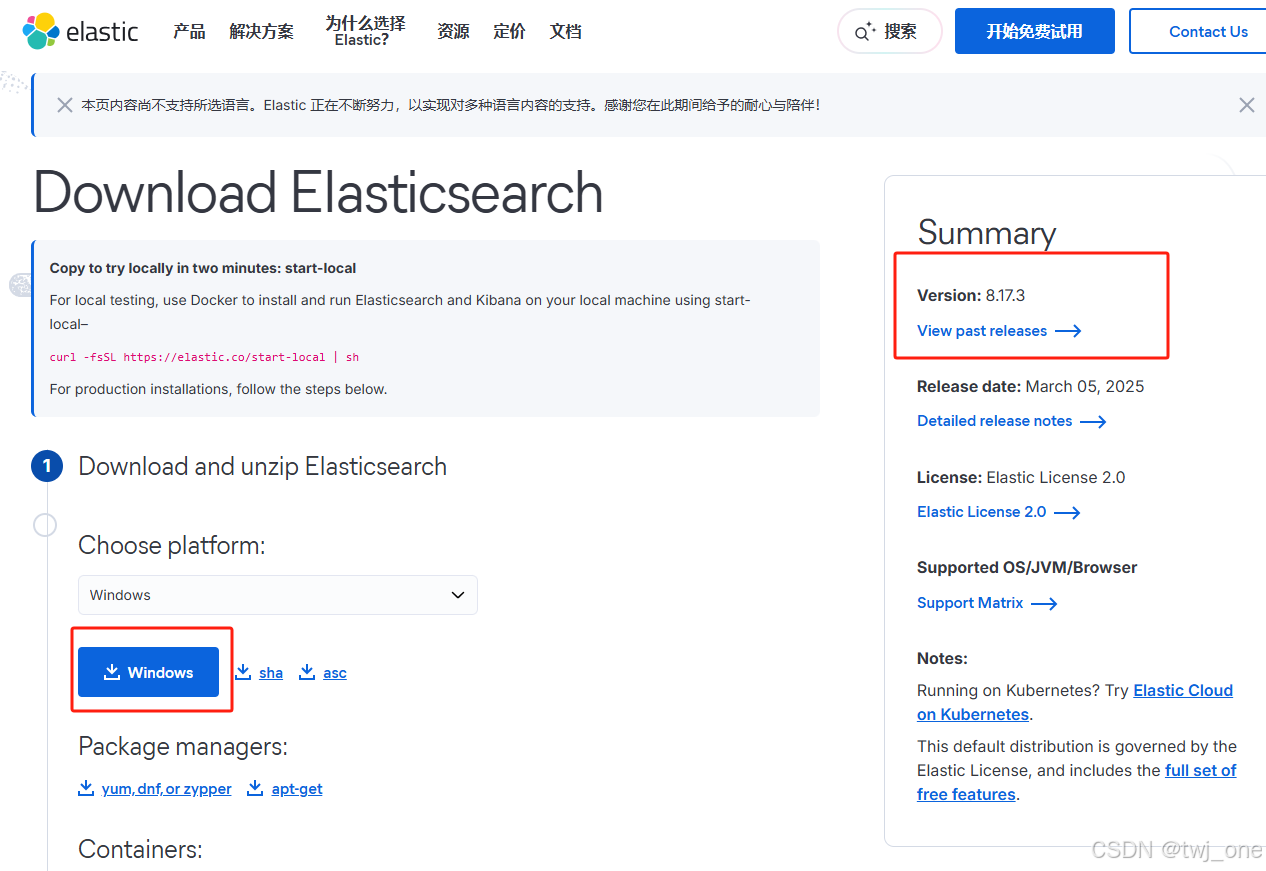Close the language banner with the right X

click(1246, 105)
